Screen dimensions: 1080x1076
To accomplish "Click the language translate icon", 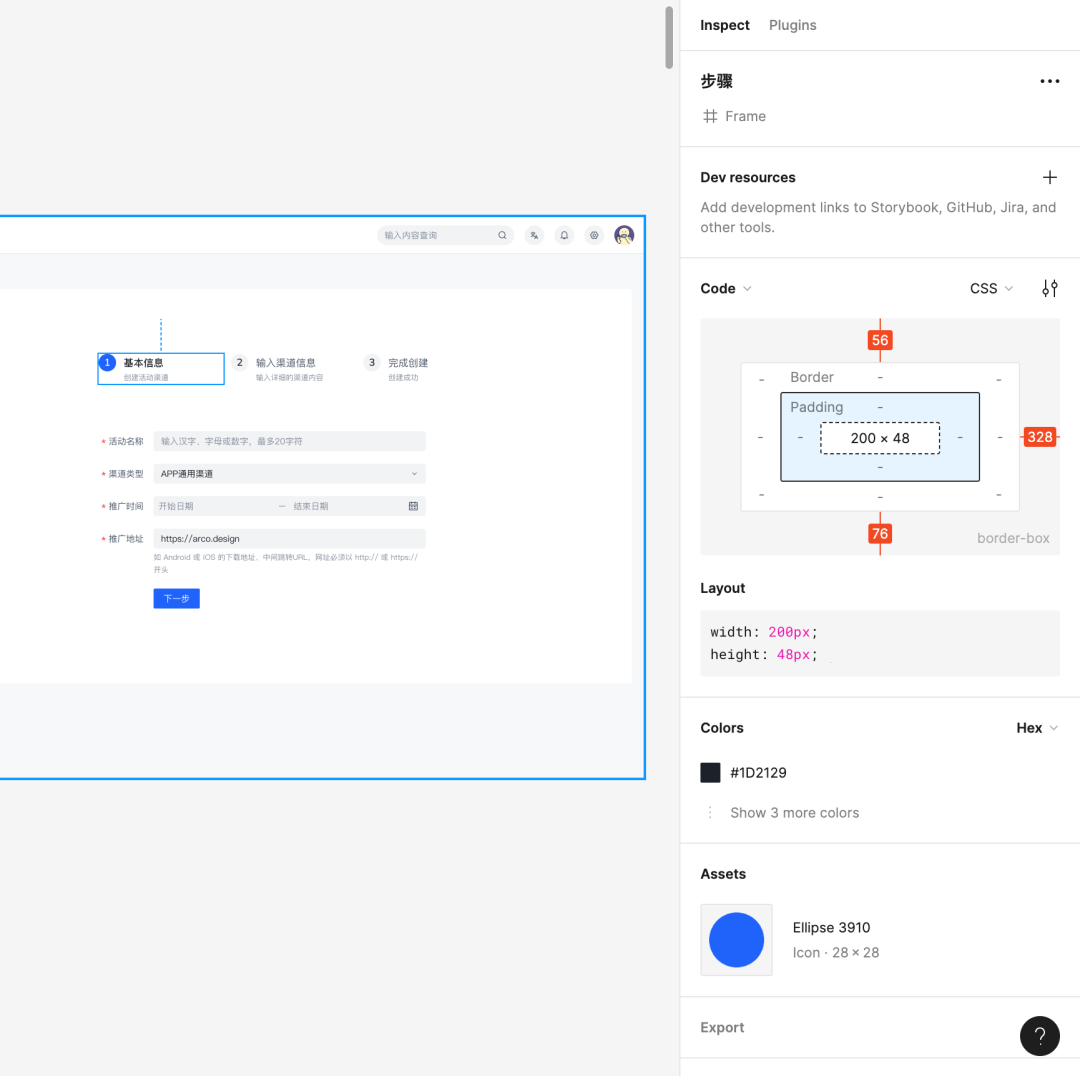I will 535,236.
